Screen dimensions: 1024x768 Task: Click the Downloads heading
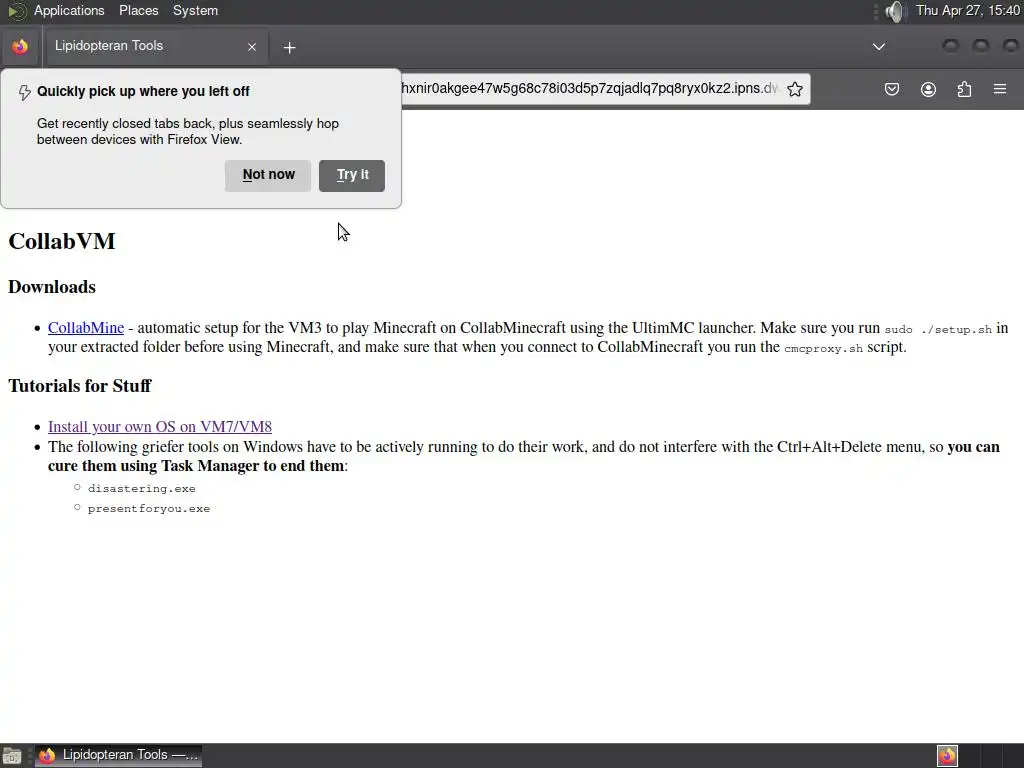(x=52, y=287)
